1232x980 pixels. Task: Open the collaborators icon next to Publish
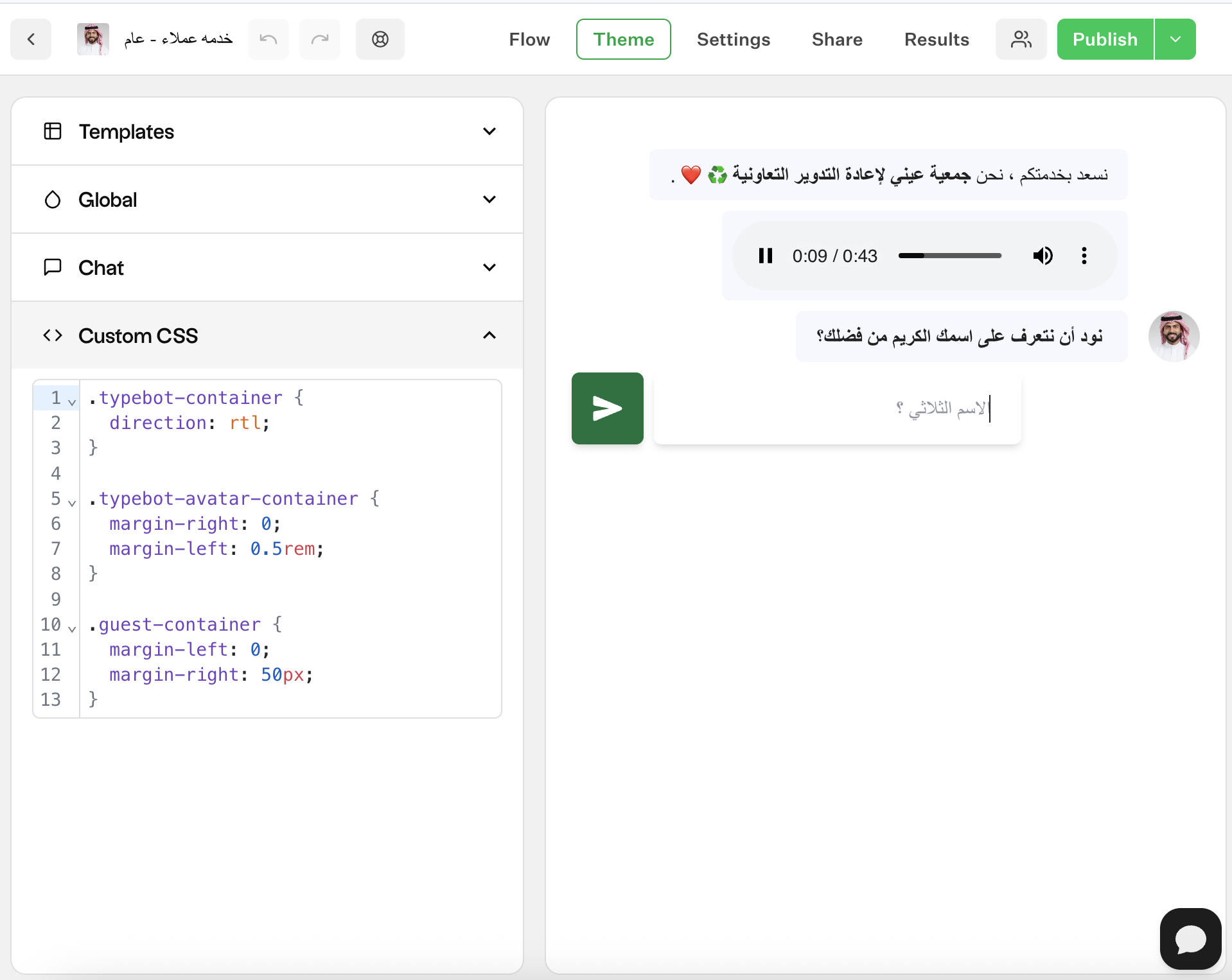[x=1021, y=39]
